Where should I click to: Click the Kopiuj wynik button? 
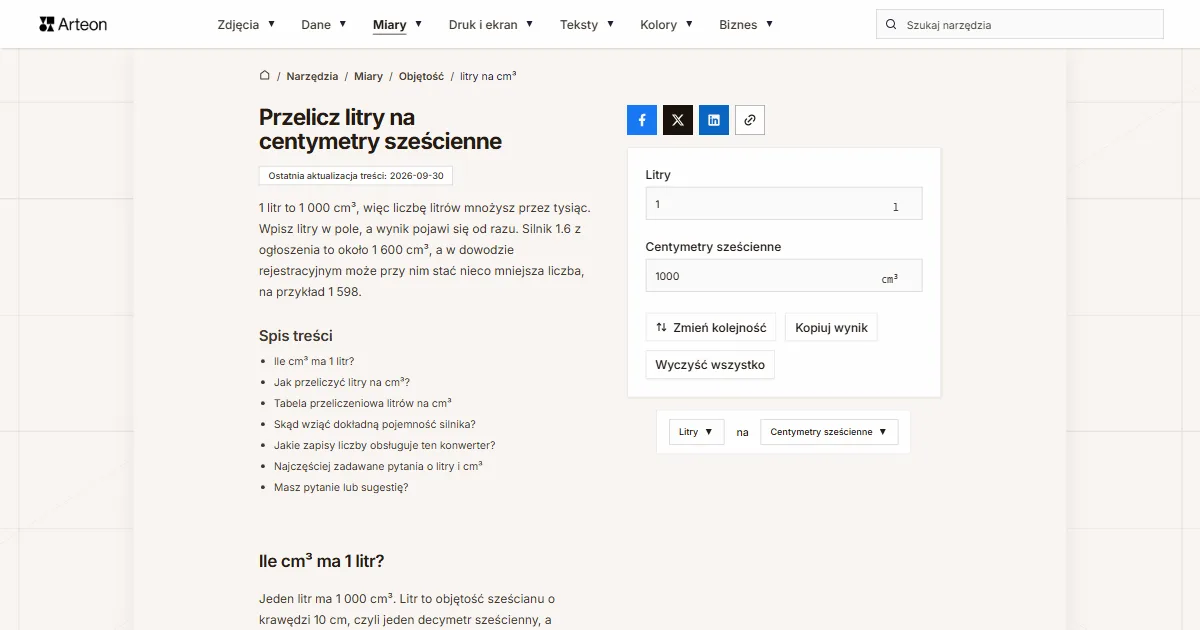click(831, 327)
